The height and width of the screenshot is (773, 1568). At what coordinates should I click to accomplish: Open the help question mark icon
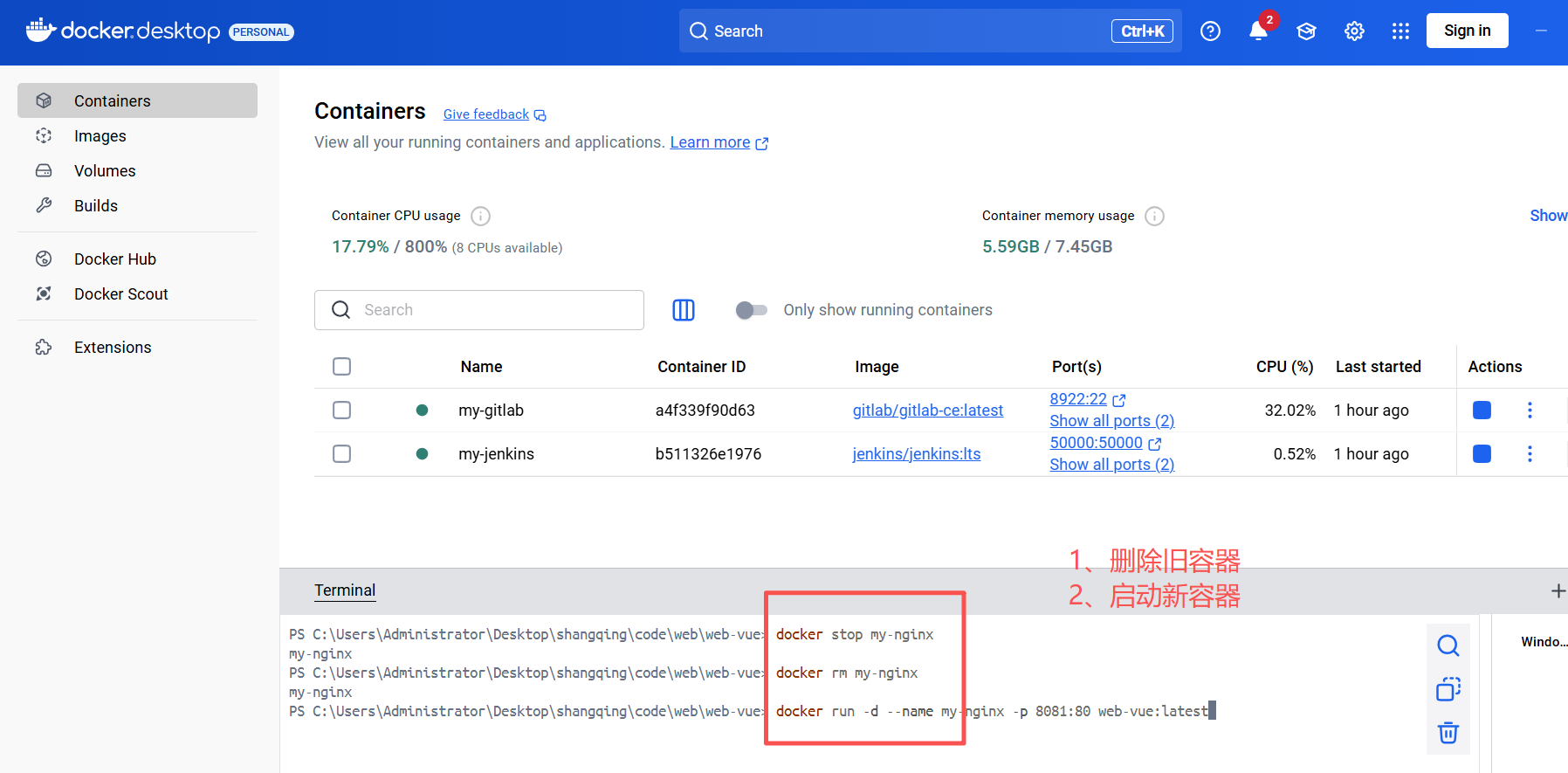[x=1210, y=31]
